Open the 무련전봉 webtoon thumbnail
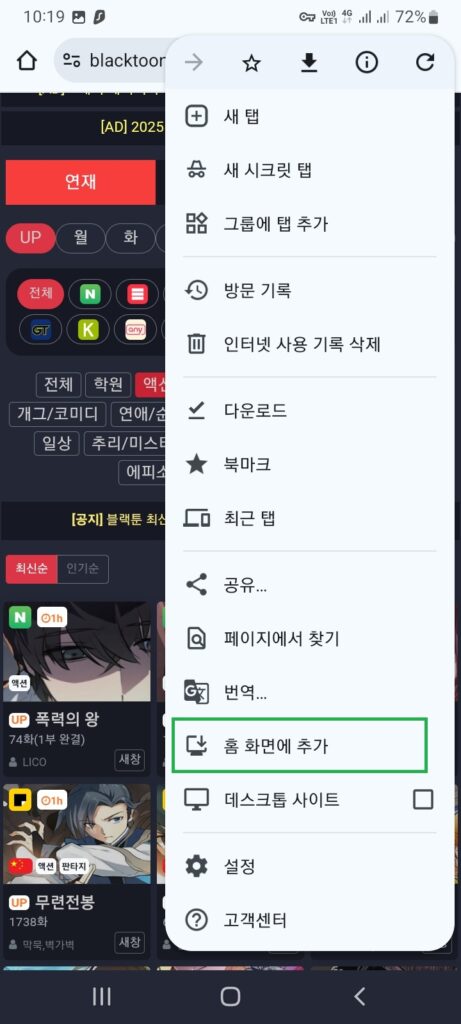 [x=76, y=834]
